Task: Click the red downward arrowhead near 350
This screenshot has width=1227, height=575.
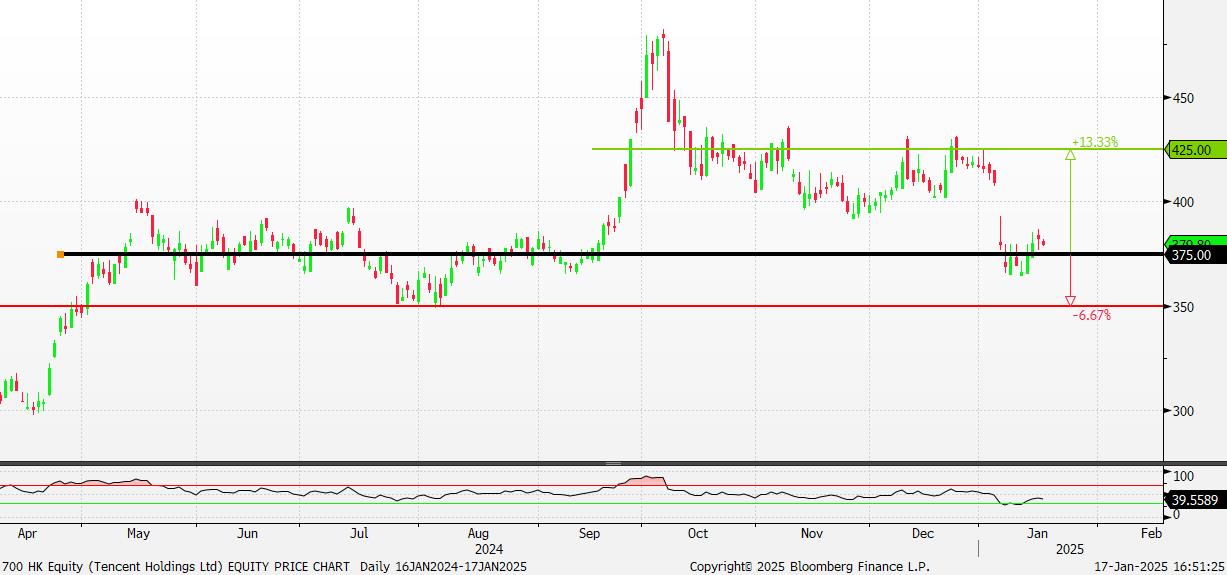Action: [x=1070, y=301]
